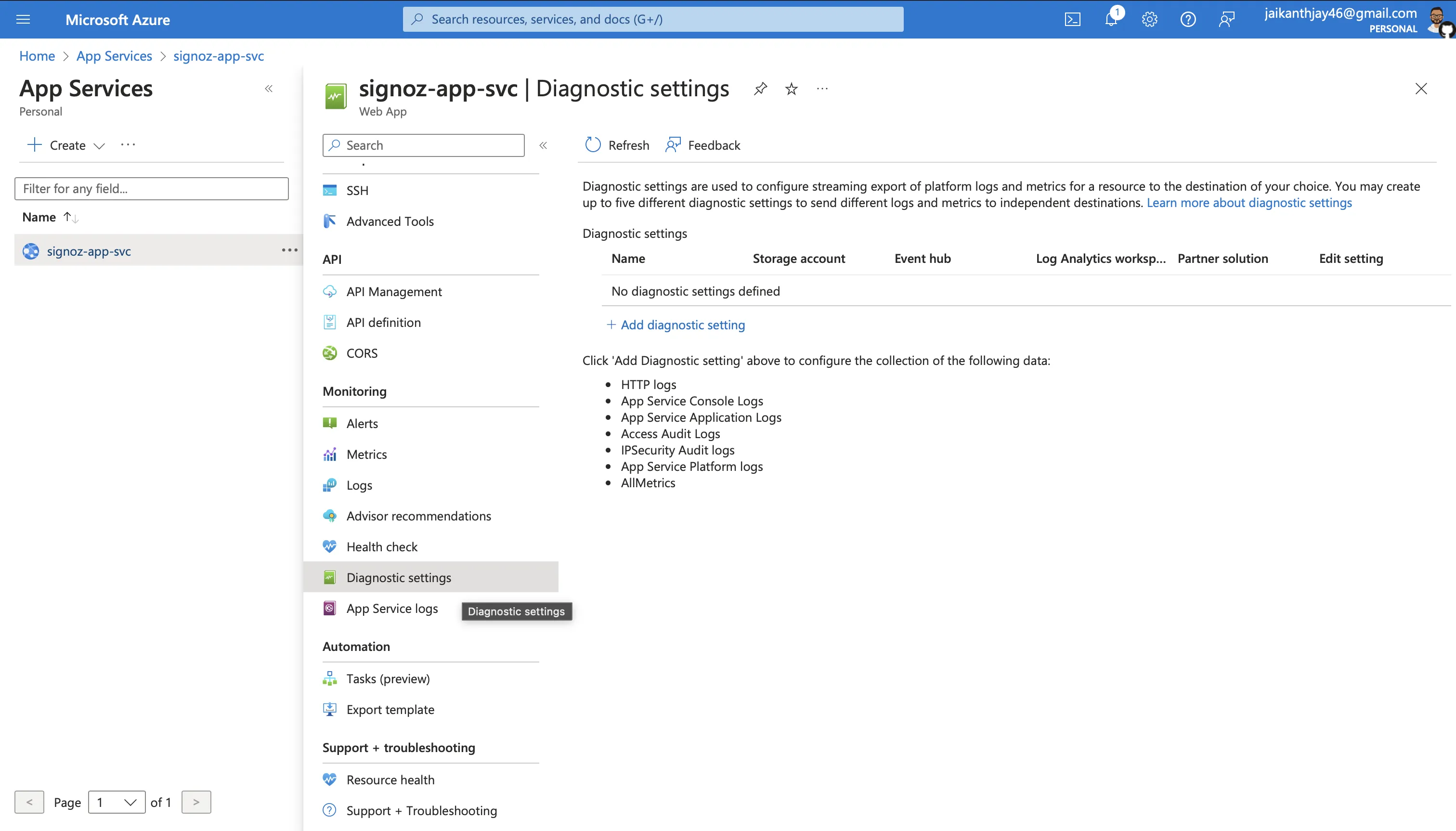Screen dimensions: 1456x831
Task: Open App Service logs menu item
Action: click(392, 609)
